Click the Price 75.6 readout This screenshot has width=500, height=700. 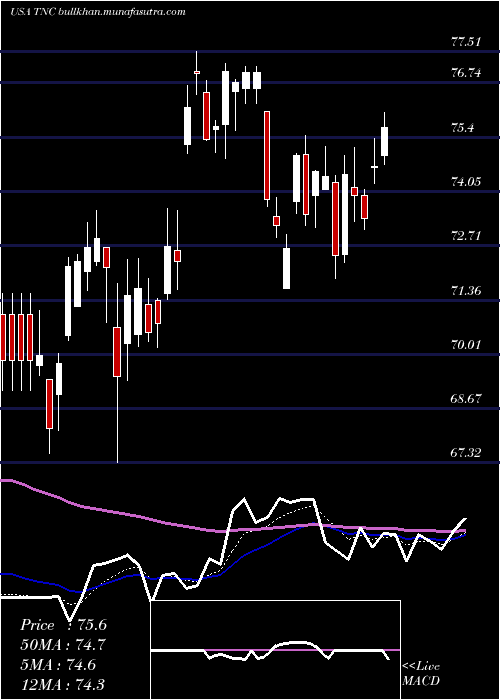pyautogui.click(x=63, y=625)
